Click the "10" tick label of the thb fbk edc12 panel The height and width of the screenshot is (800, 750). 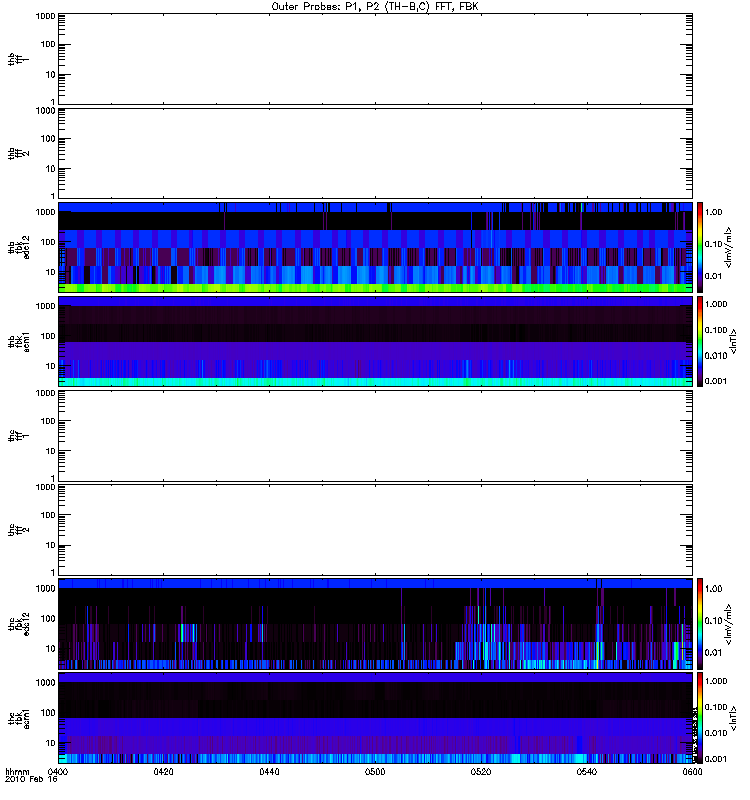click(x=51, y=272)
